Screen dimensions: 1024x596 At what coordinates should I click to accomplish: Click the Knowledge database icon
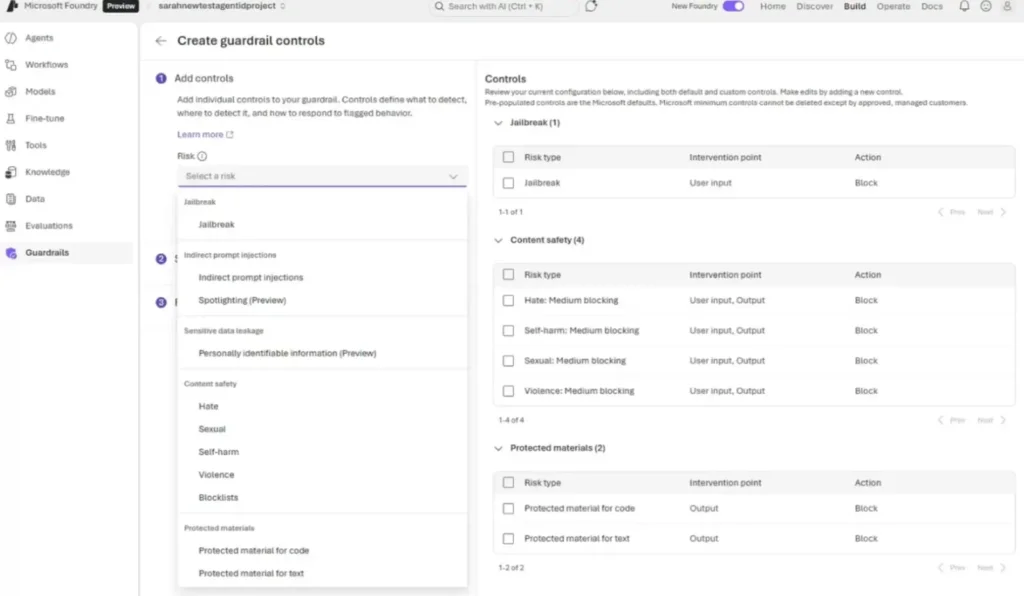[10, 172]
